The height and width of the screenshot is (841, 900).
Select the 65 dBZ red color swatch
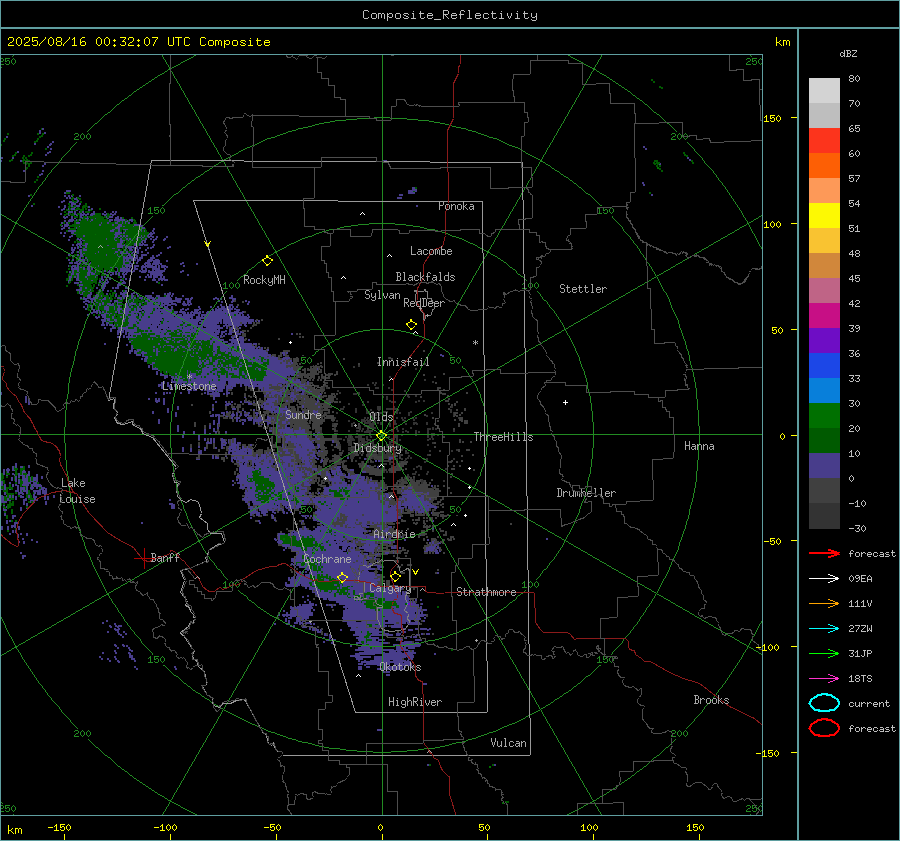pyautogui.click(x=824, y=141)
